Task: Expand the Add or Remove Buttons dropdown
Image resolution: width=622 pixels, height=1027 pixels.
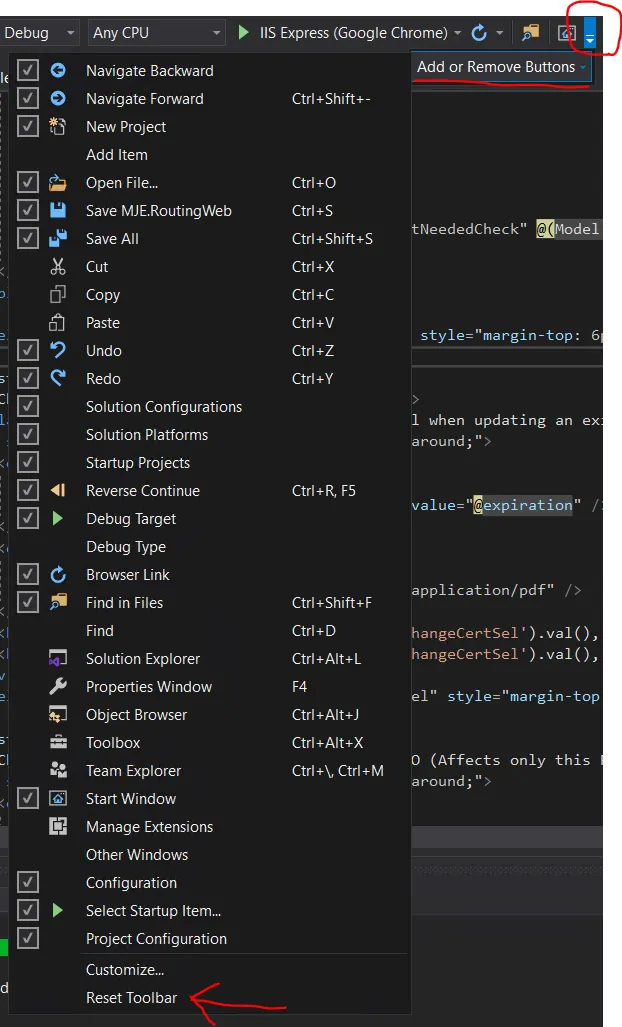Action: [x=502, y=67]
